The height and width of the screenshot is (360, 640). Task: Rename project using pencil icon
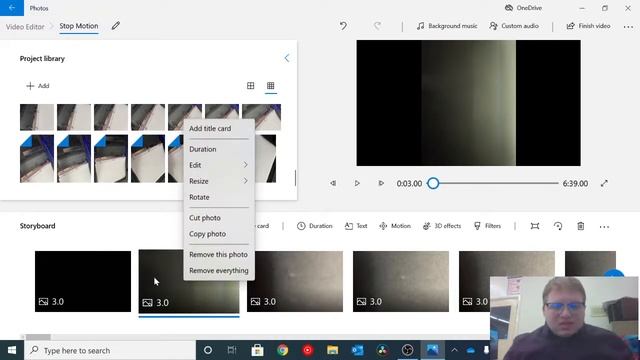[116, 26]
